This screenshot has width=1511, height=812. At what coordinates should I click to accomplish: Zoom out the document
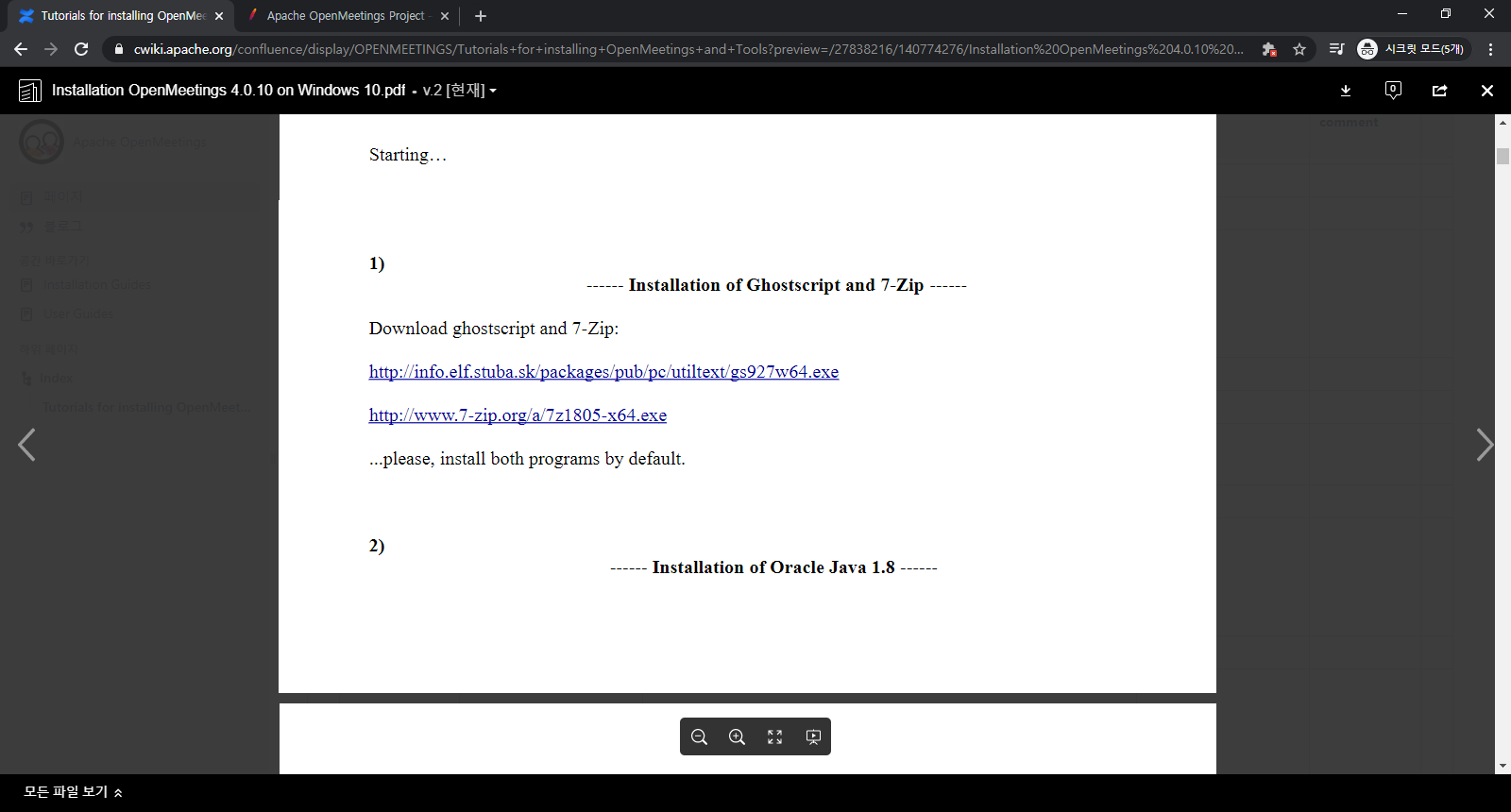point(699,736)
